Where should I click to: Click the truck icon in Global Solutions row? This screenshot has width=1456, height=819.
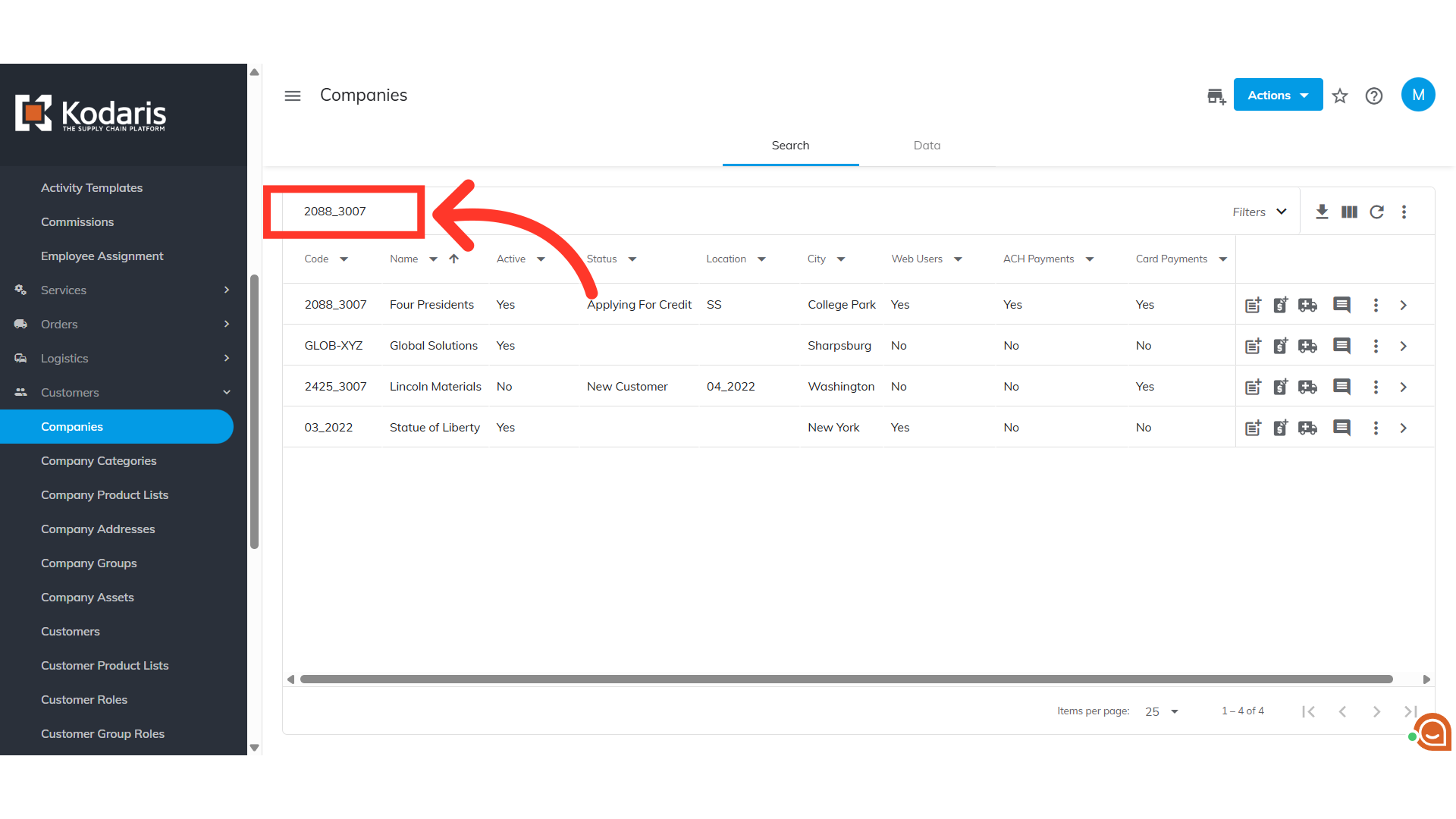[x=1307, y=346]
